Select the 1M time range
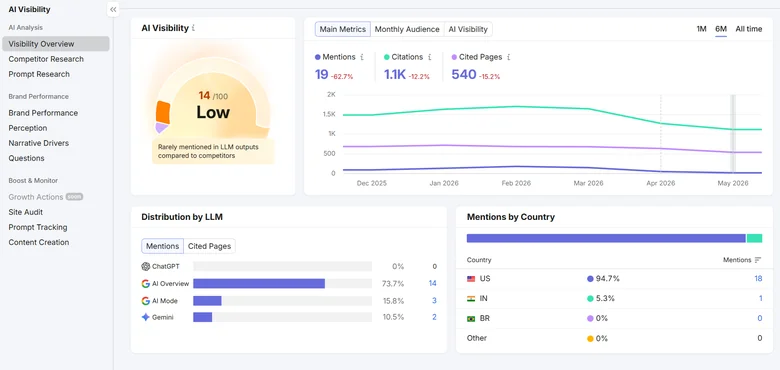 coord(701,29)
